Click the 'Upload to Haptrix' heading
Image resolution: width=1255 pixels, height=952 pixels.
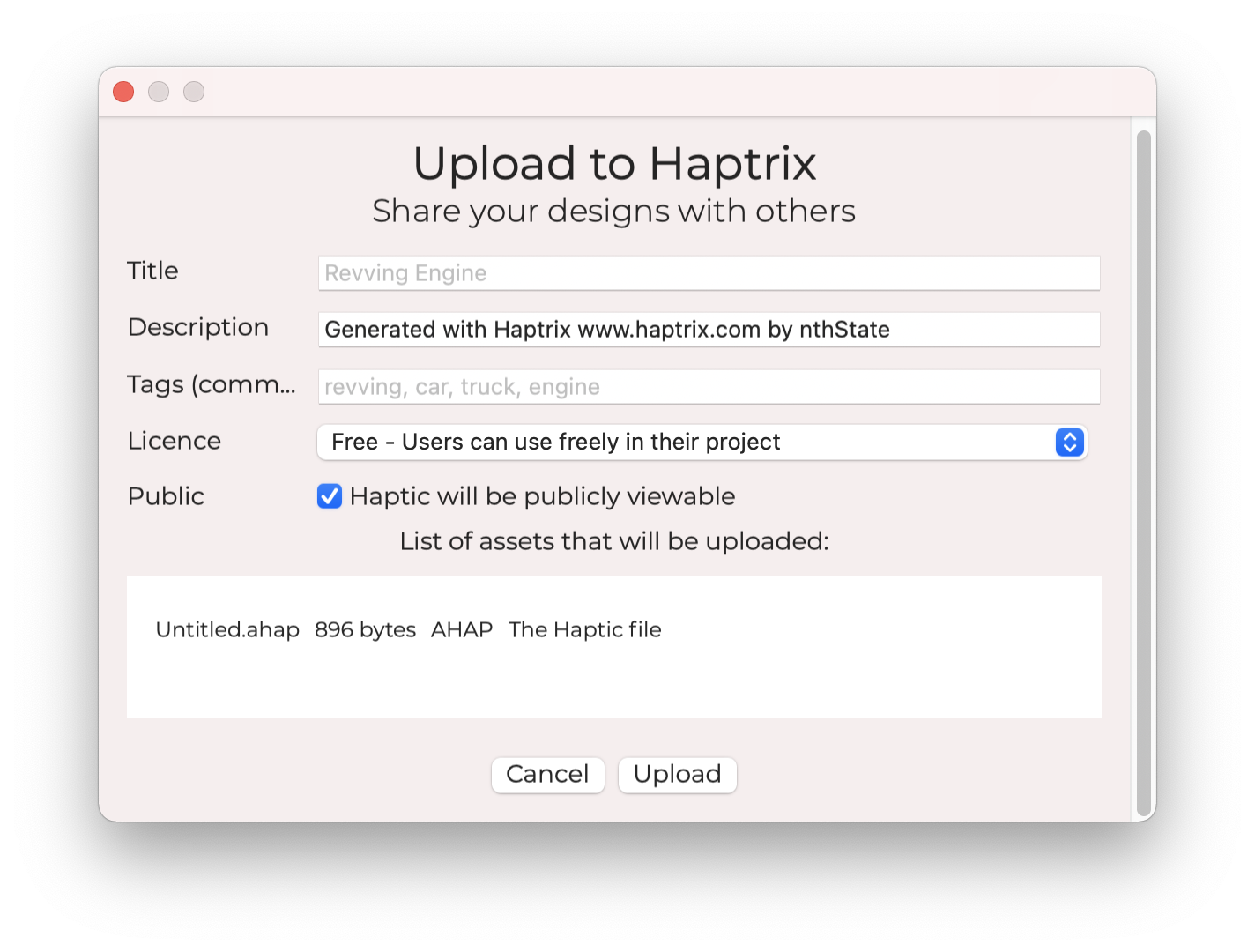614,164
